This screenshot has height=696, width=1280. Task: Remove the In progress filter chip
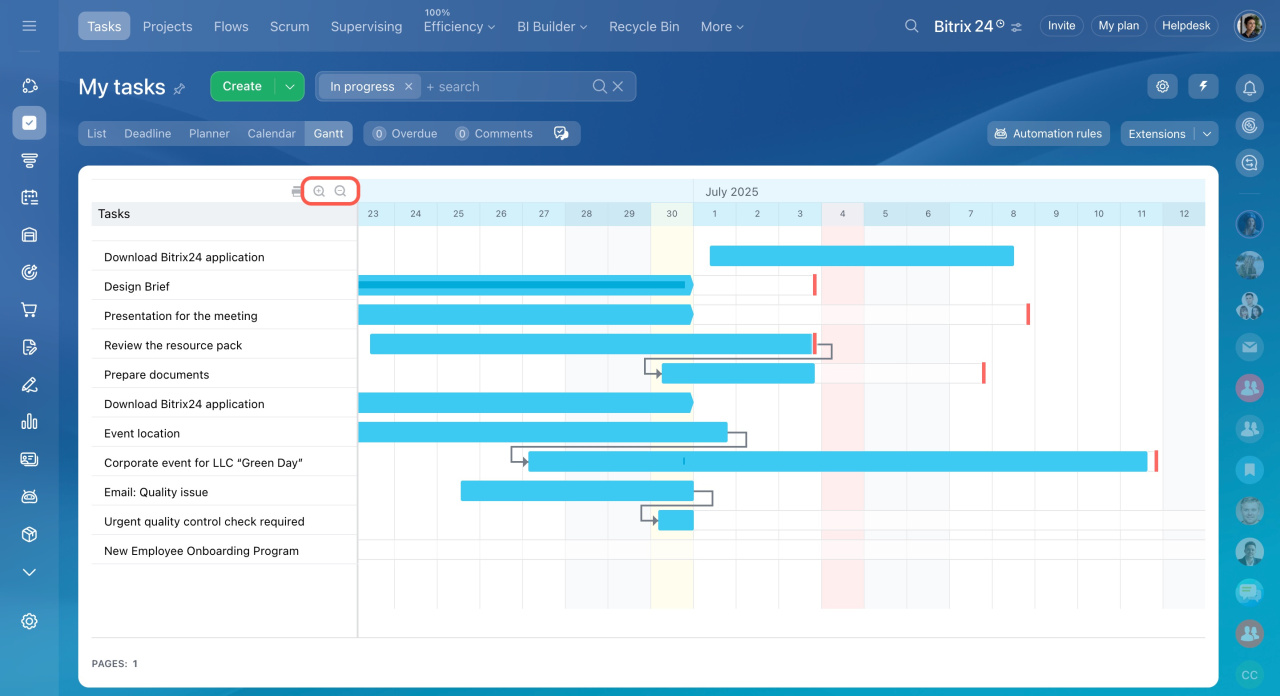pyautogui.click(x=408, y=87)
